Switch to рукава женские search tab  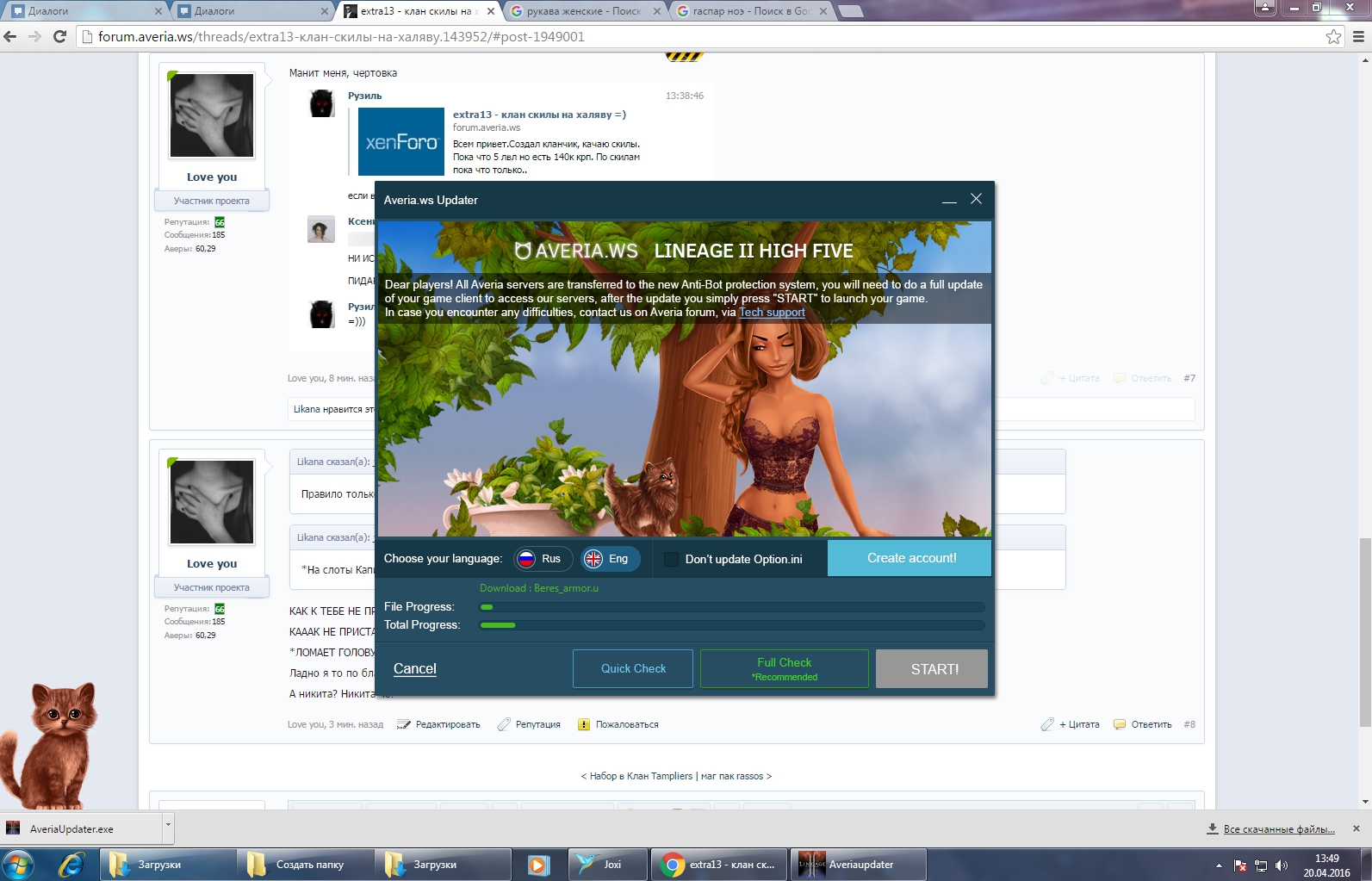point(583,11)
